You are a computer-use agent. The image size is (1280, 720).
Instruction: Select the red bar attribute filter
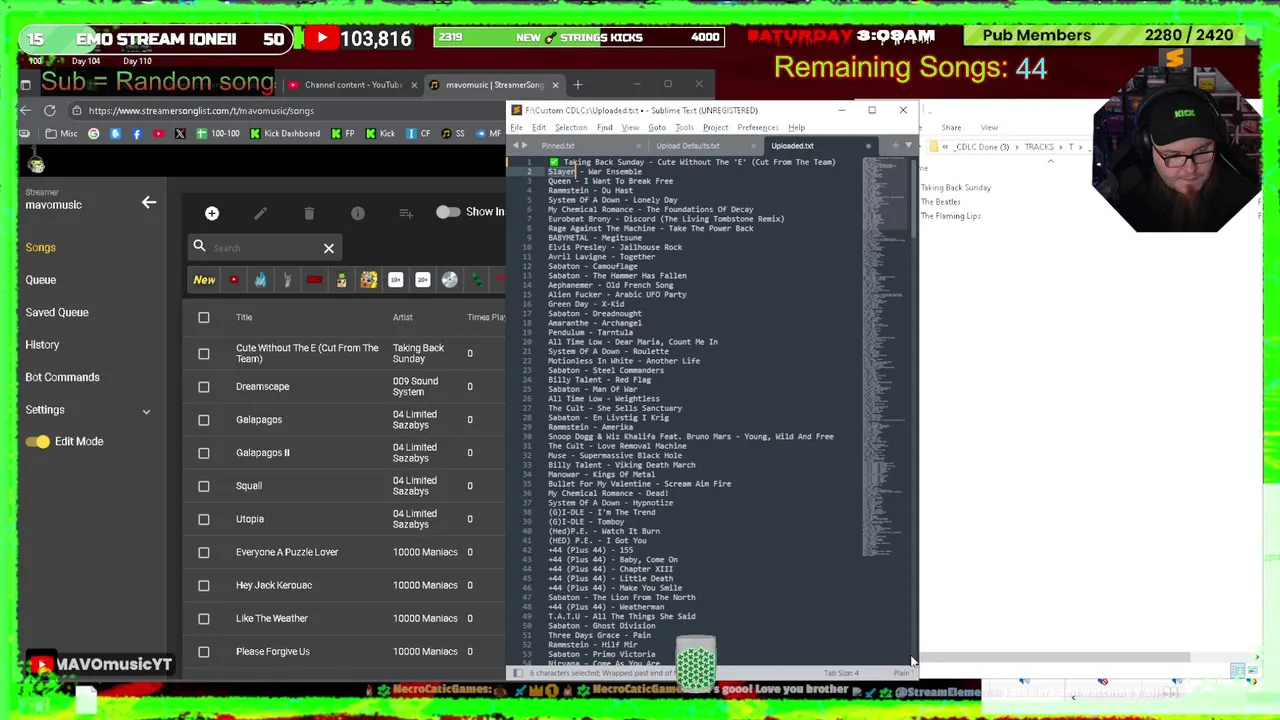tap(315, 280)
